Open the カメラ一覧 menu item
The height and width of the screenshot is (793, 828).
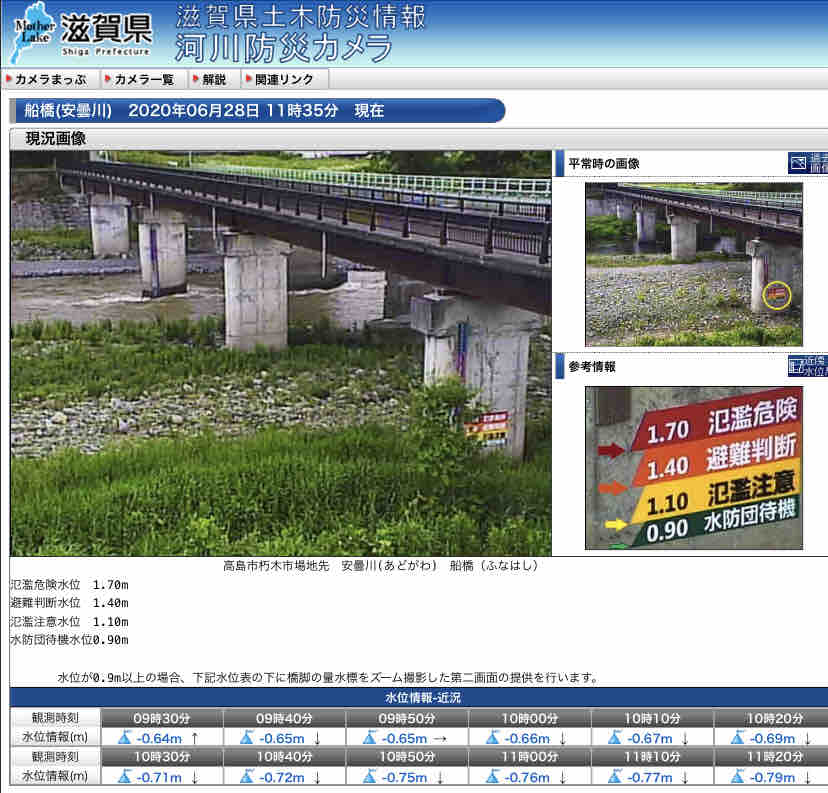coord(143,79)
